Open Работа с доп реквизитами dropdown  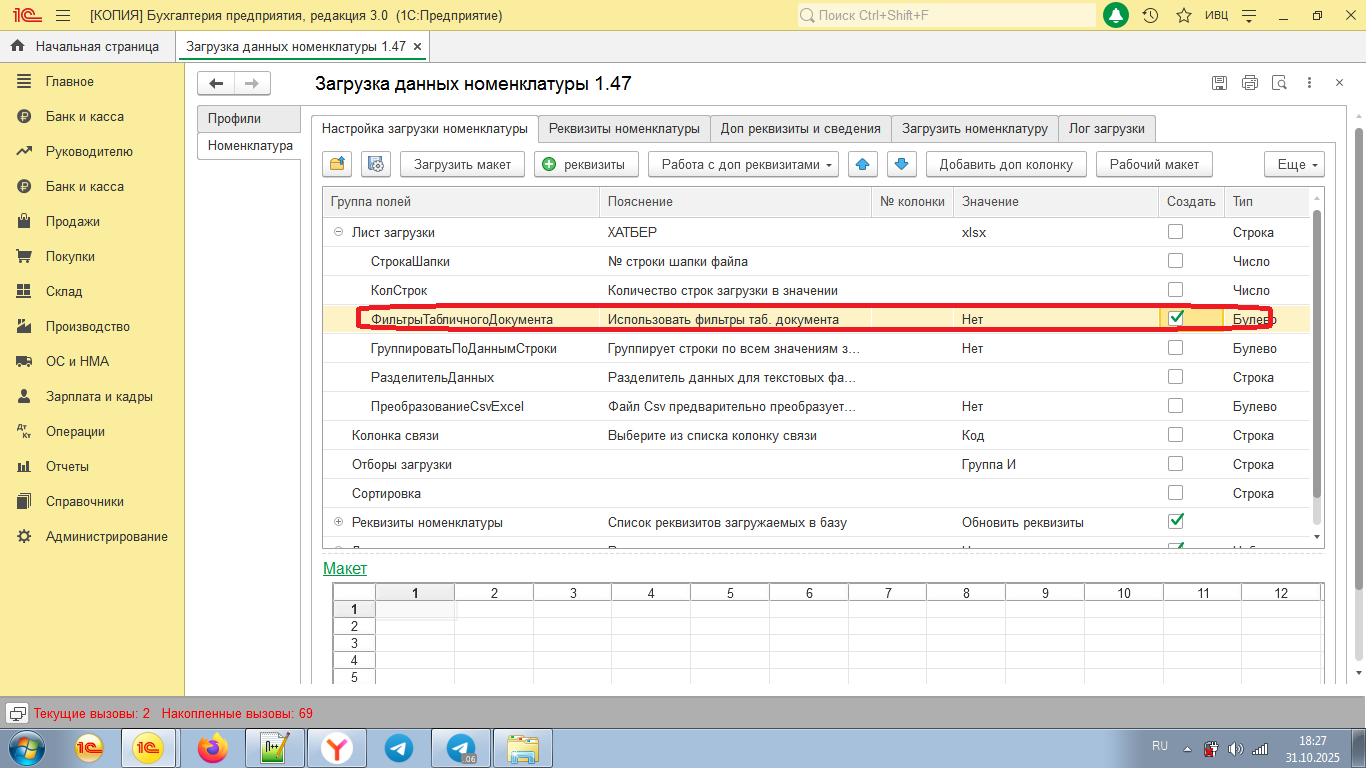(x=743, y=164)
